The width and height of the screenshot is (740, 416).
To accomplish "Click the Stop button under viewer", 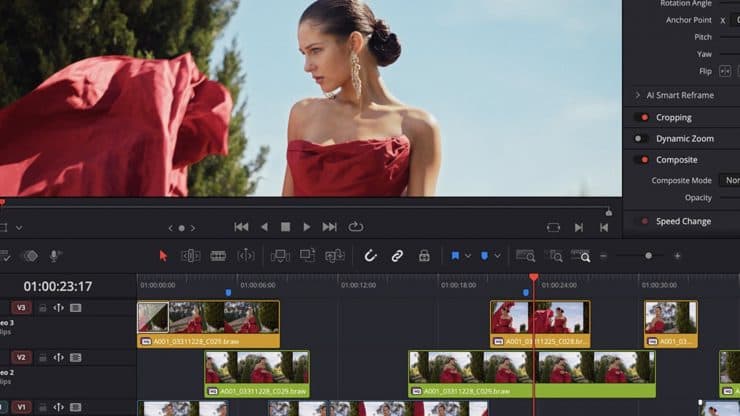I will [286, 227].
